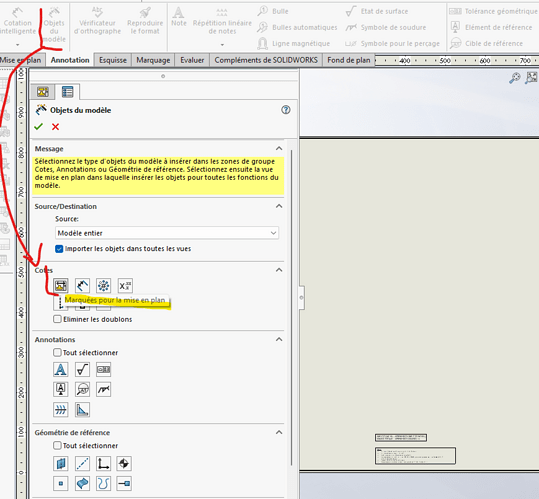
Task: Select the axes reference geometry icon
Action: point(82,464)
